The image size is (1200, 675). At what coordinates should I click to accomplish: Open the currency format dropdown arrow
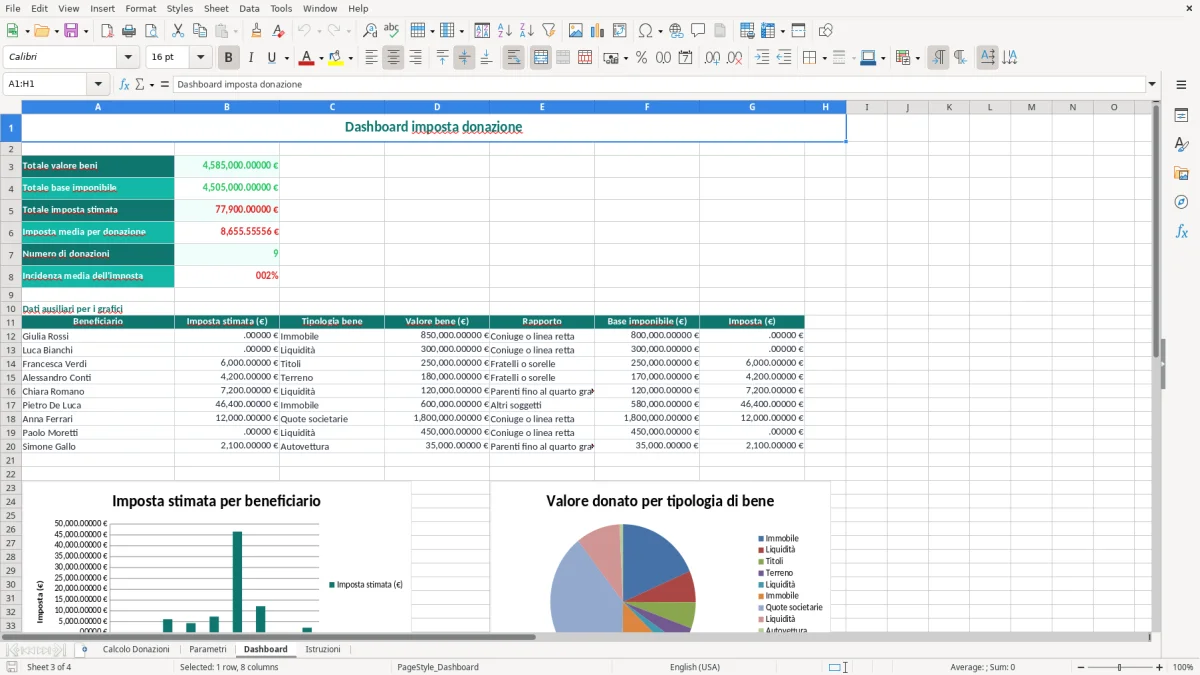[625, 58]
